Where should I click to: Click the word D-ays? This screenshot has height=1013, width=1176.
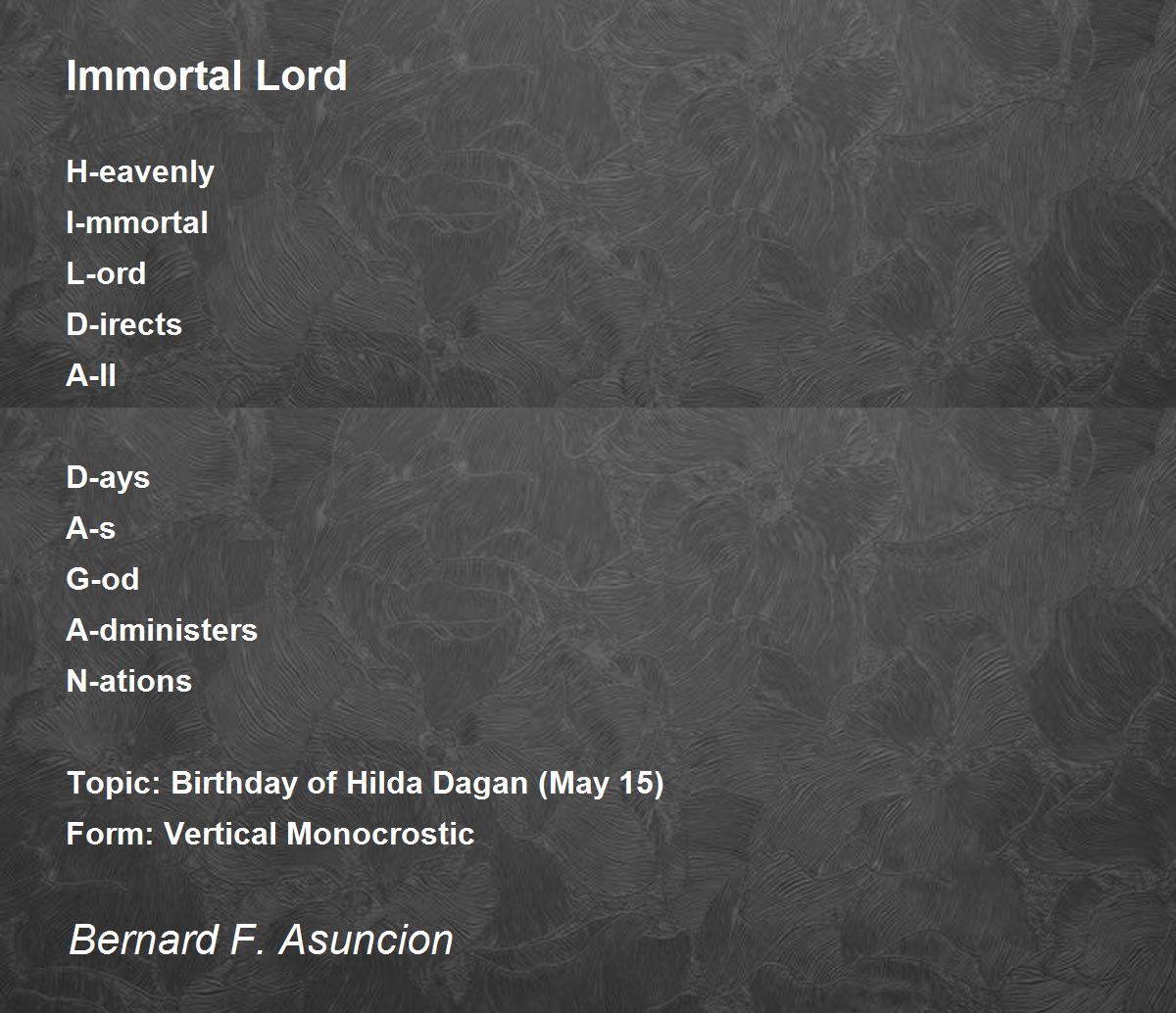[108, 478]
